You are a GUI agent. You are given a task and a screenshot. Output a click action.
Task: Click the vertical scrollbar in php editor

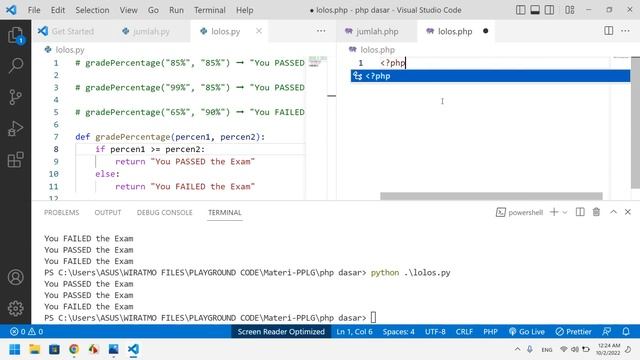pyautogui.click(x=635, y=122)
